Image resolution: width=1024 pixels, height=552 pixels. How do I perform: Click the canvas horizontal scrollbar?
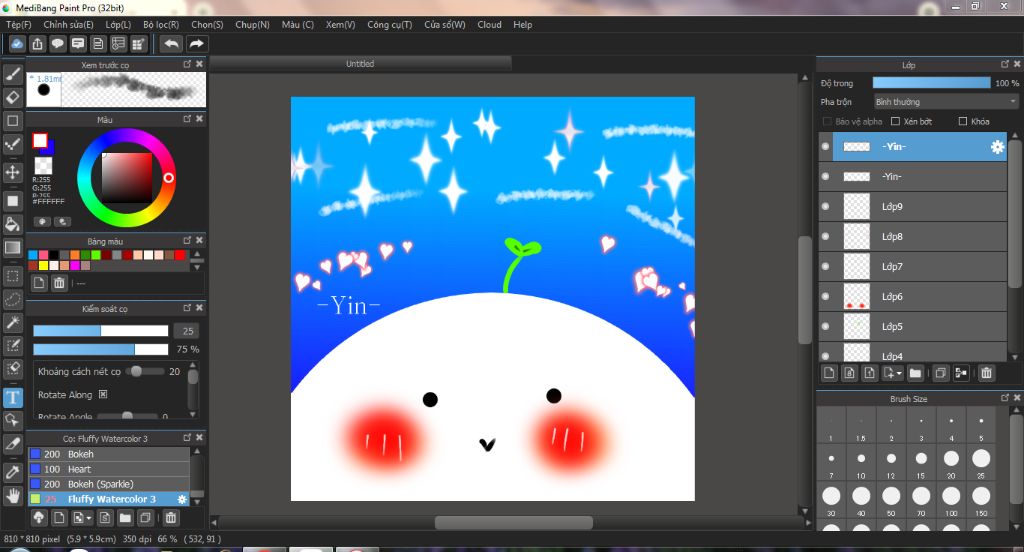click(514, 523)
